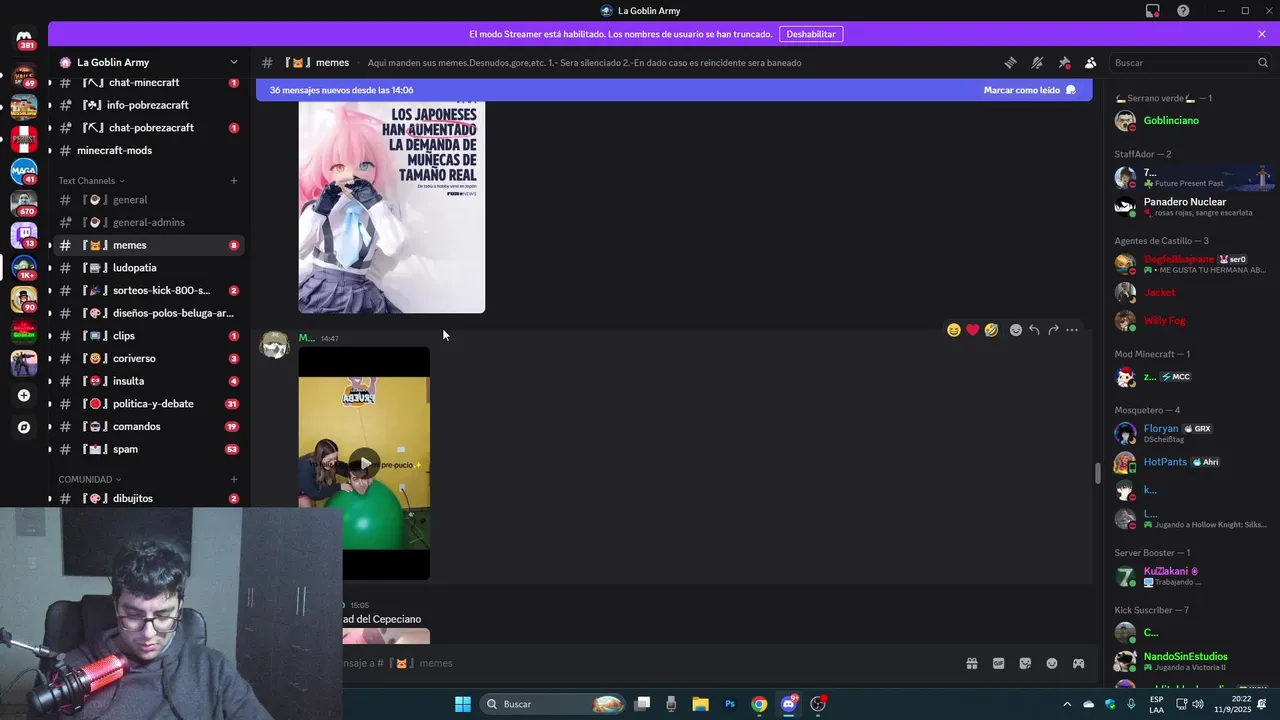Play the video with green ball
Image resolution: width=1280 pixels, height=720 pixels.
(364, 463)
